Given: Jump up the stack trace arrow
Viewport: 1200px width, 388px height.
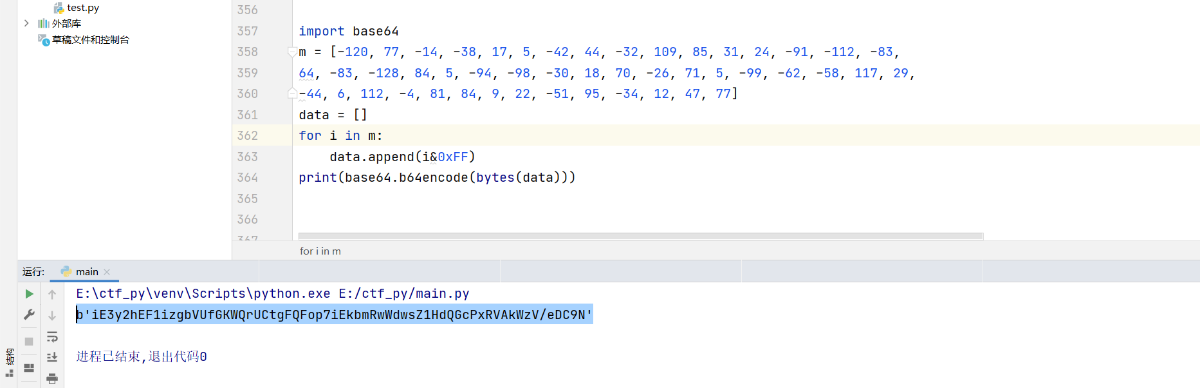Looking at the screenshot, I should pyautogui.click(x=53, y=294).
